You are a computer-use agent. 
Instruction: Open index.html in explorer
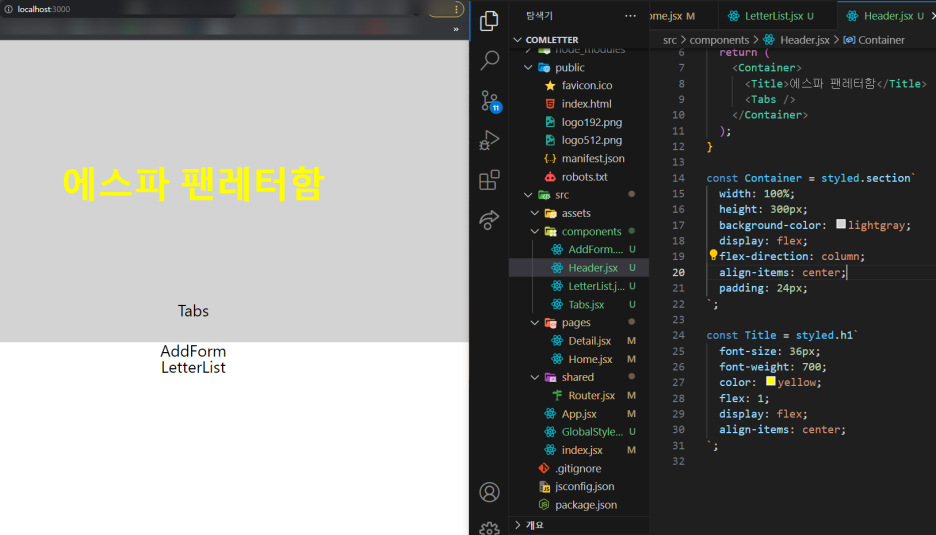tap(586, 104)
